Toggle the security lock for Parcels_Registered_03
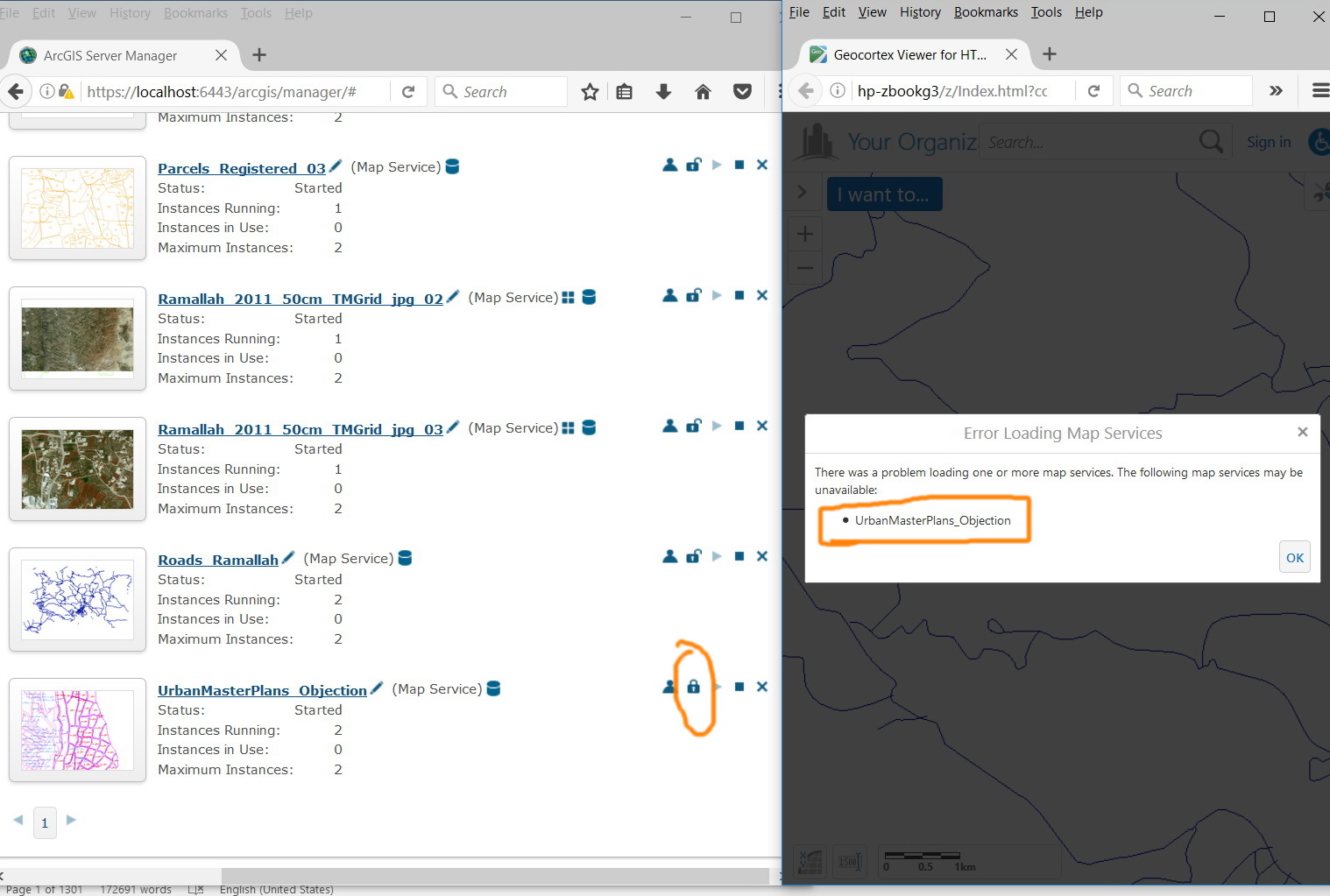The width and height of the screenshot is (1330, 896). pyautogui.click(x=694, y=165)
